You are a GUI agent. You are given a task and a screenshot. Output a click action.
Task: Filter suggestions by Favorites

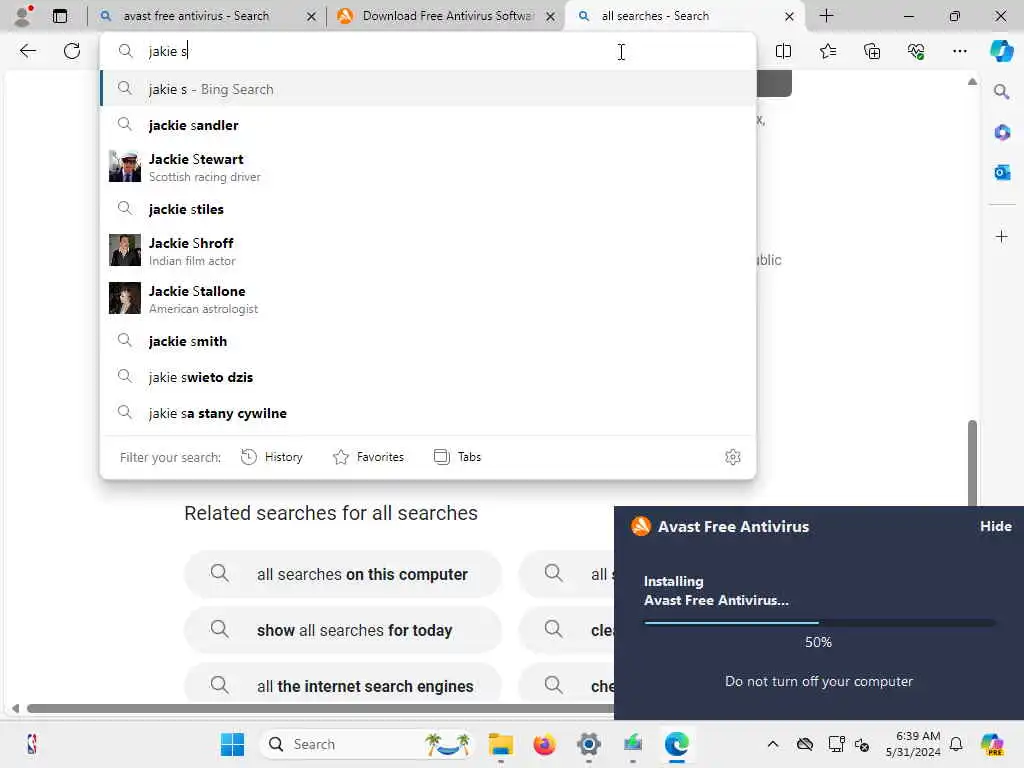click(368, 457)
